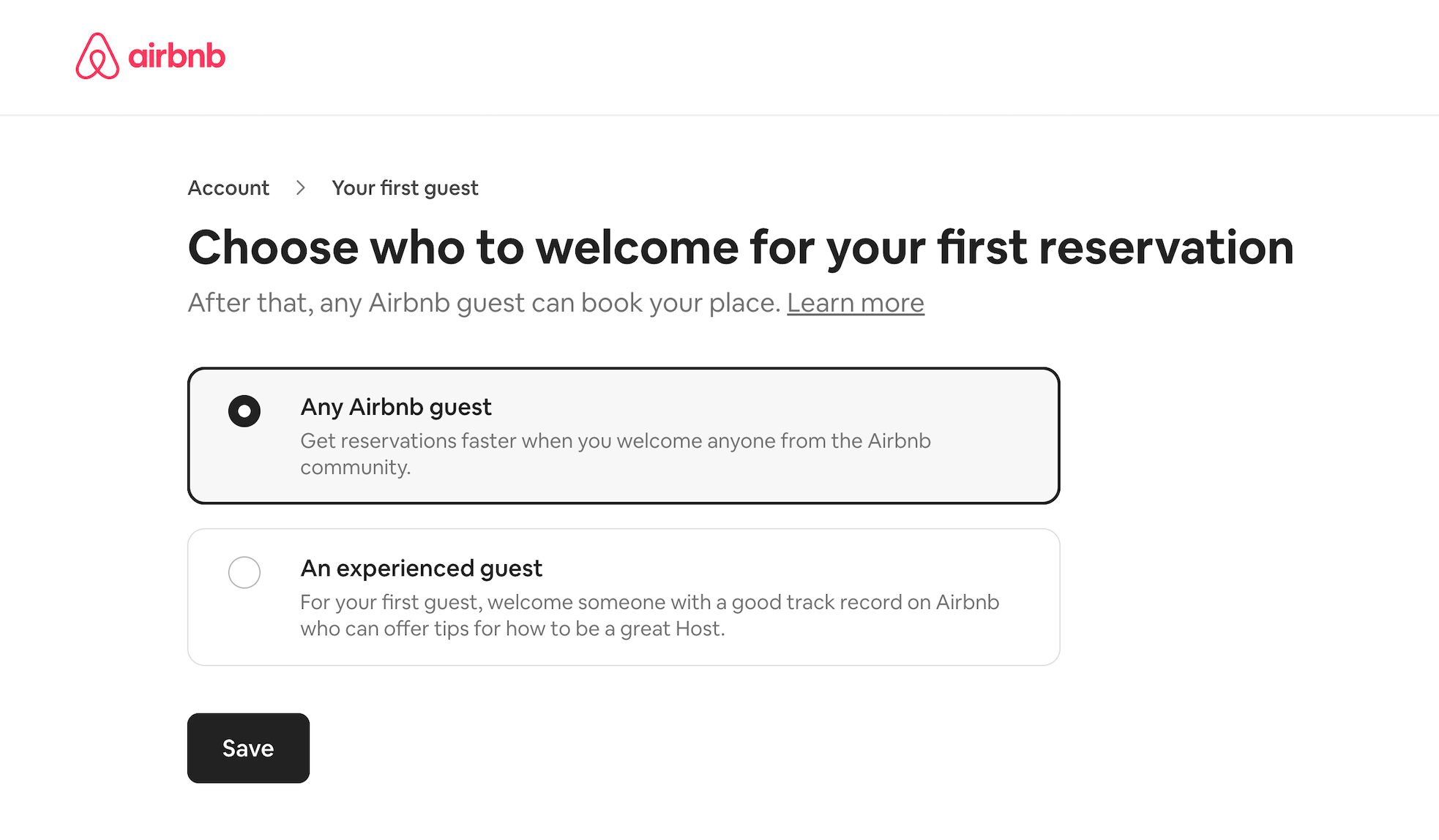Select the Airbnb Bélo symbol icon
Viewport: 1439px width, 840px height.
(x=97, y=56)
